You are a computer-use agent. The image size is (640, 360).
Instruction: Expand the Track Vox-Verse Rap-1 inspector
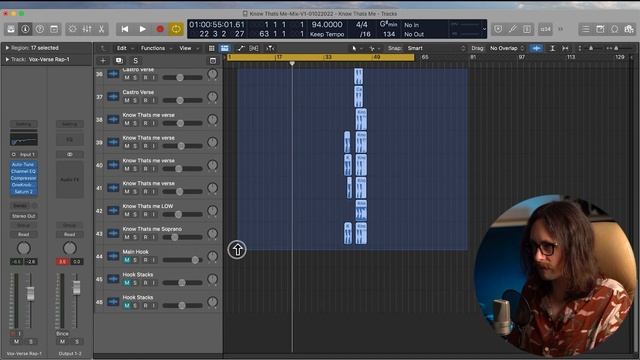click(x=7, y=59)
